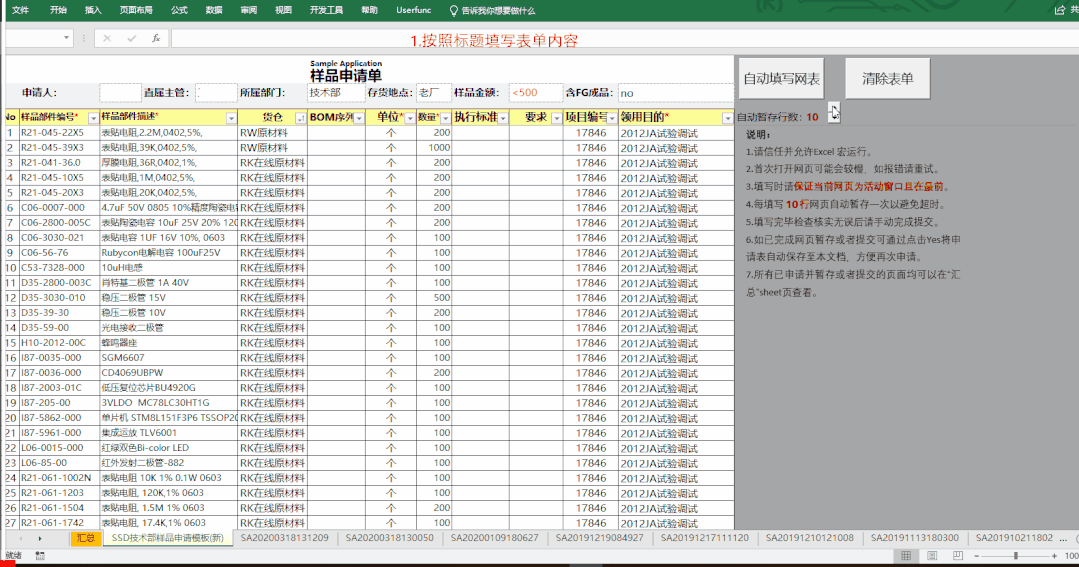Open the 审阅 ribbon tab
Viewport: 1079px width, 567px height.
coord(248,10)
